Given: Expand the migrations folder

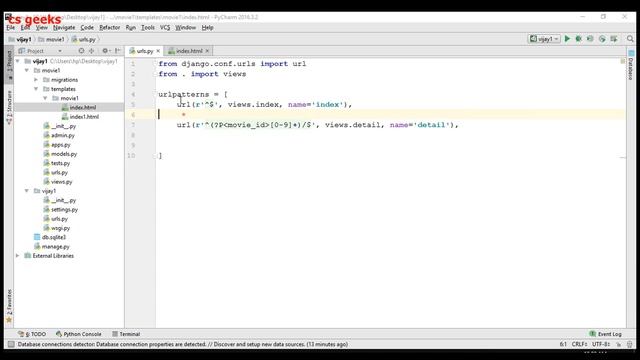Looking at the screenshot, I should (36, 80).
